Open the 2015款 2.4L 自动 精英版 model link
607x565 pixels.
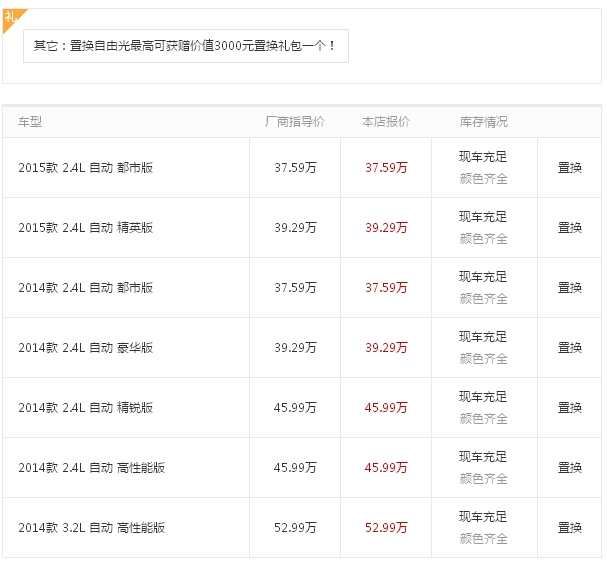point(86,228)
